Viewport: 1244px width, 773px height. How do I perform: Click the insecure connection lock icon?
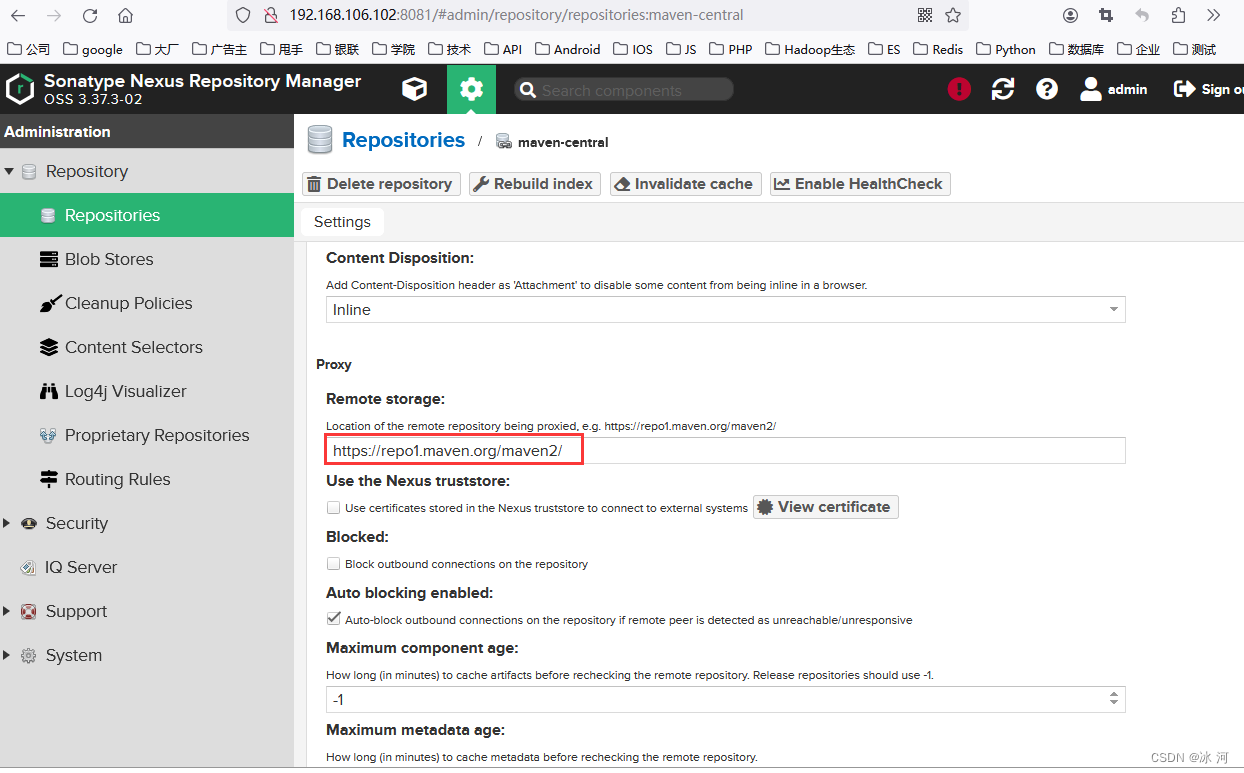click(x=269, y=15)
